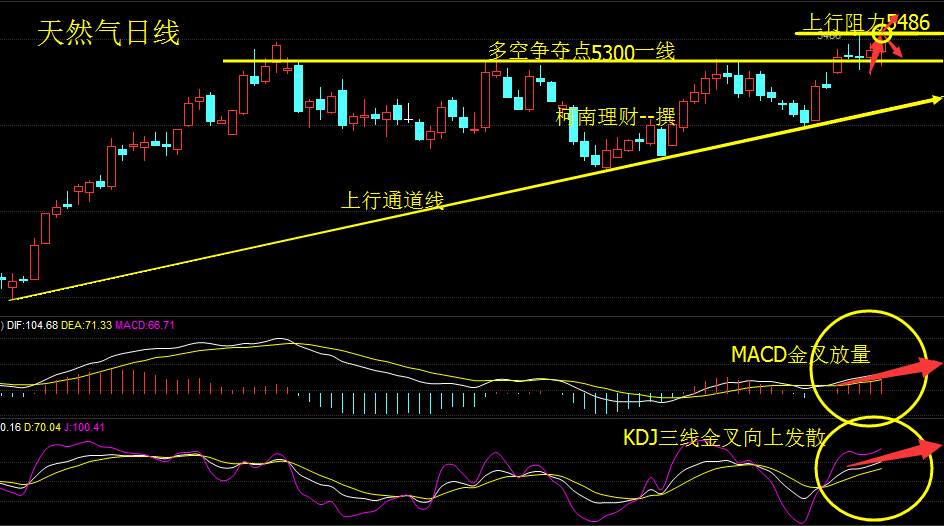Click the 天然气日线 chart title
Image resolution: width=944 pixels, height=526 pixels.
tap(108, 32)
